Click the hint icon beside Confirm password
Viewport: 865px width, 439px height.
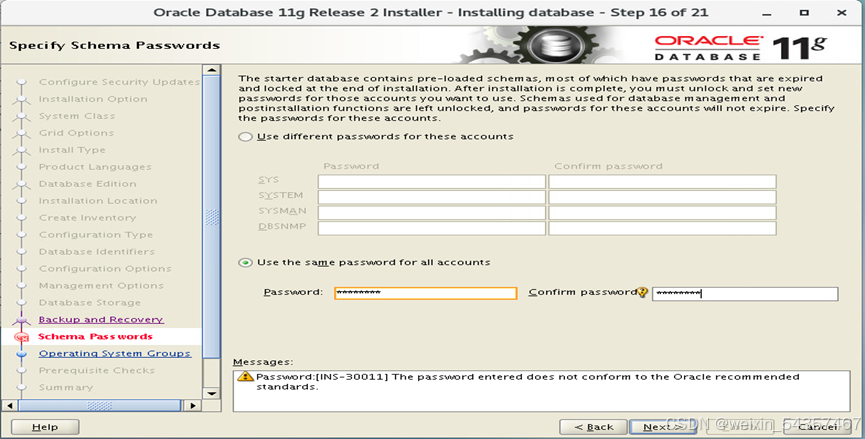pos(642,293)
